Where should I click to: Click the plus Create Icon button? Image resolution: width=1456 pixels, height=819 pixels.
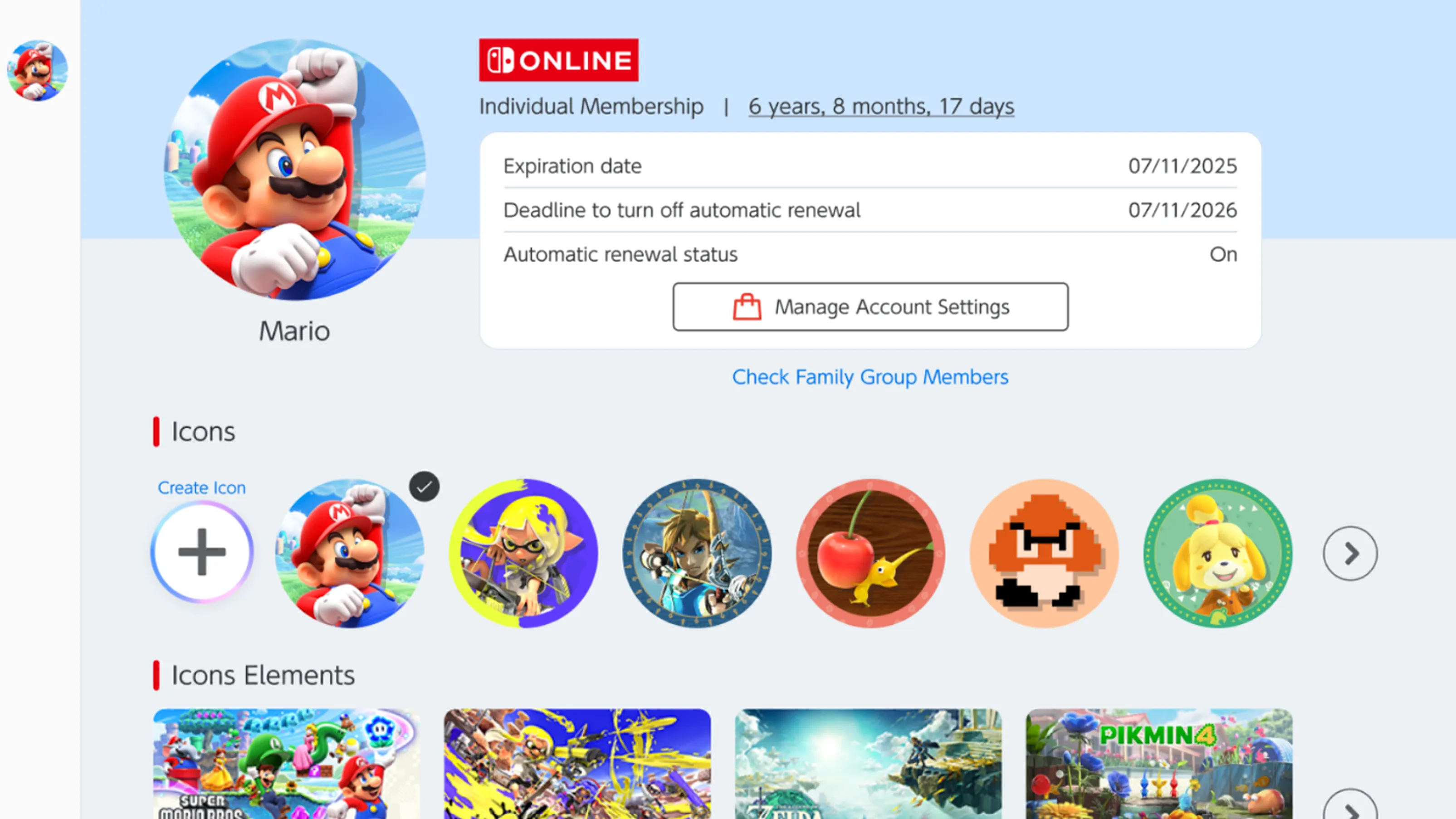click(x=202, y=552)
